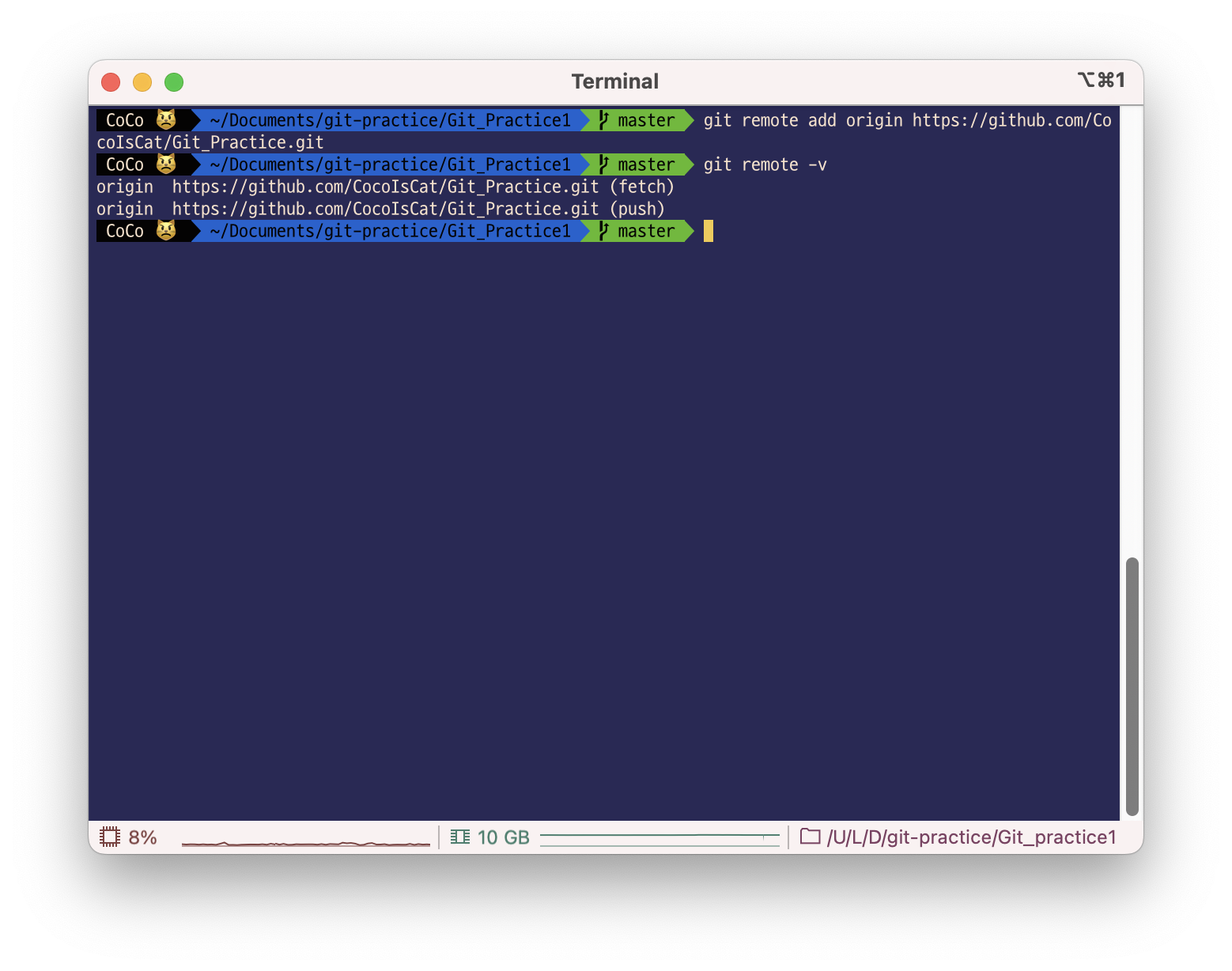This screenshot has height=971, width=1232.
Task: Close the Terminal window with the red button
Action: (x=111, y=82)
